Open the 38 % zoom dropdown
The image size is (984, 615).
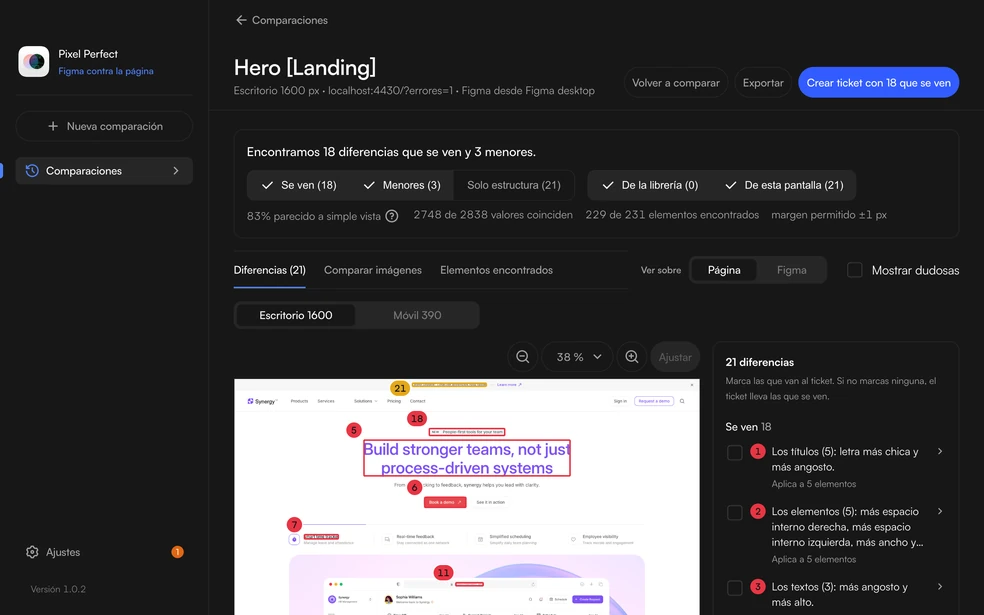click(x=577, y=357)
